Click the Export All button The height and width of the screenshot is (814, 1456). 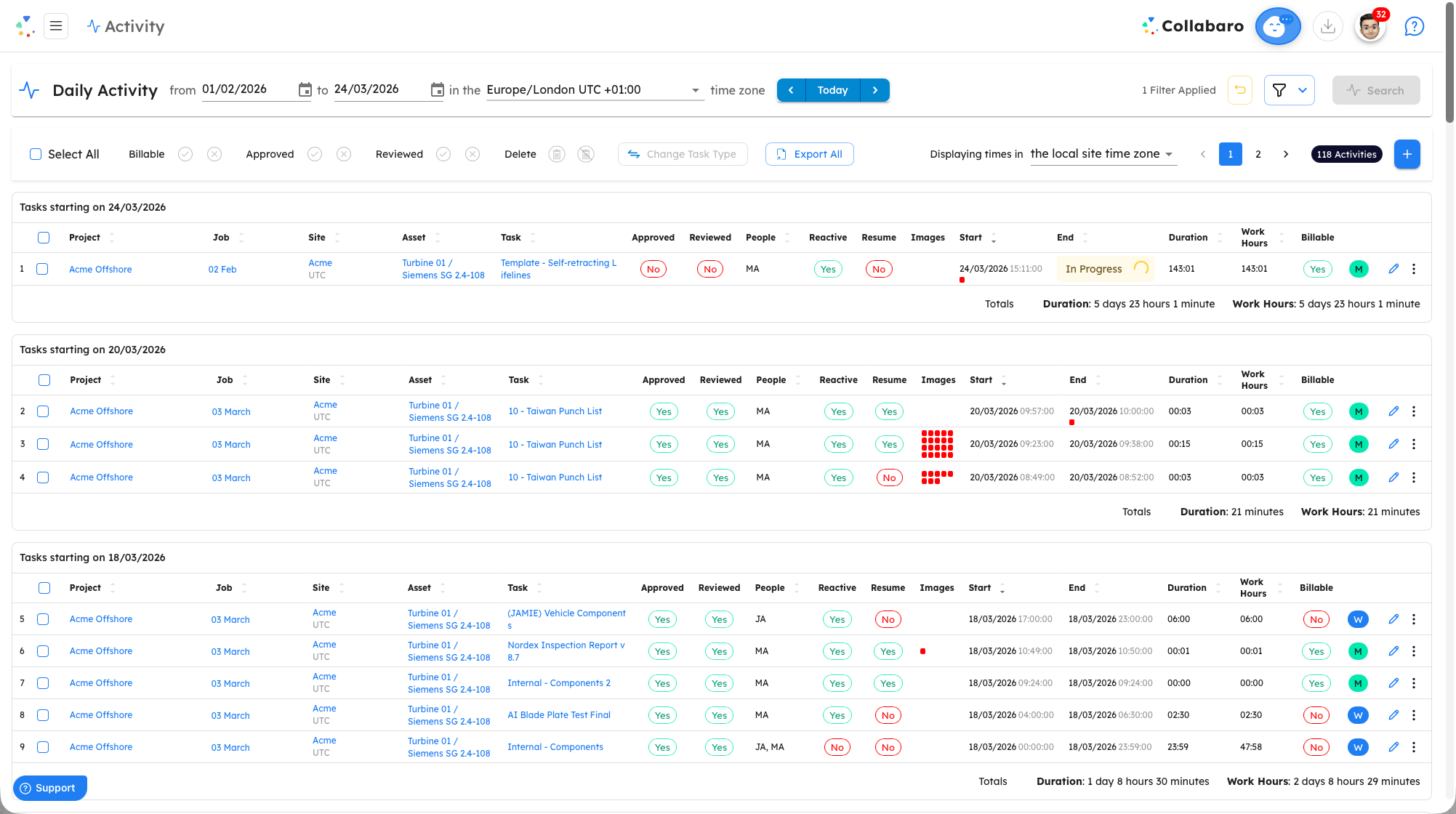point(809,154)
